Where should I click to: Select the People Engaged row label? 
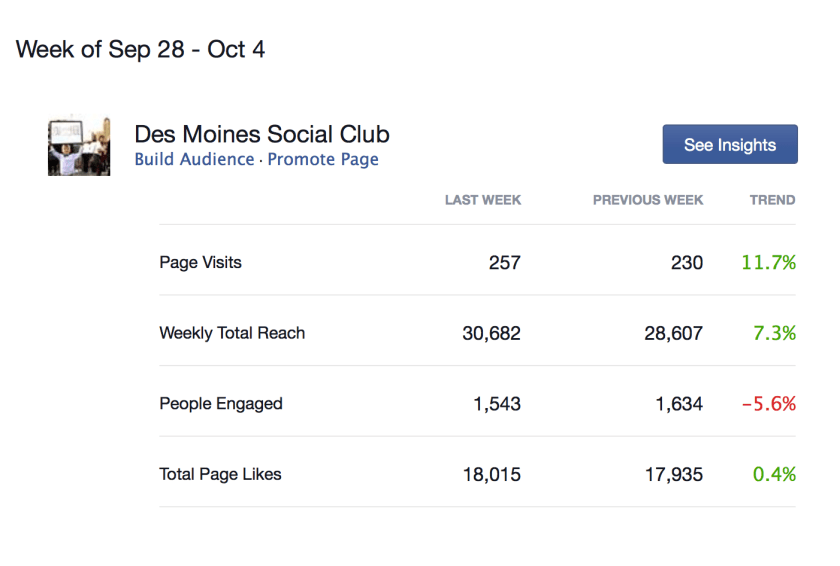[x=221, y=404]
